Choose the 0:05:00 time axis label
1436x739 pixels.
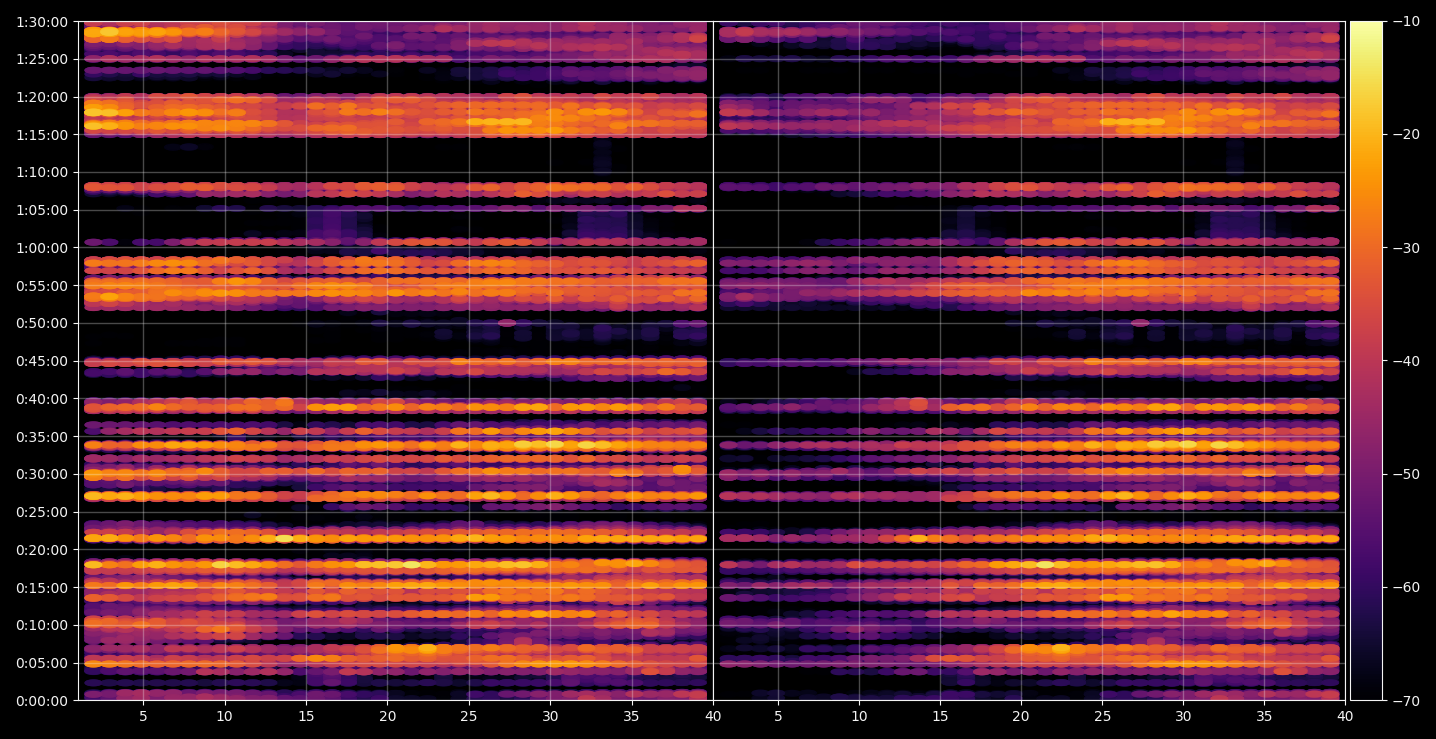tap(42, 663)
